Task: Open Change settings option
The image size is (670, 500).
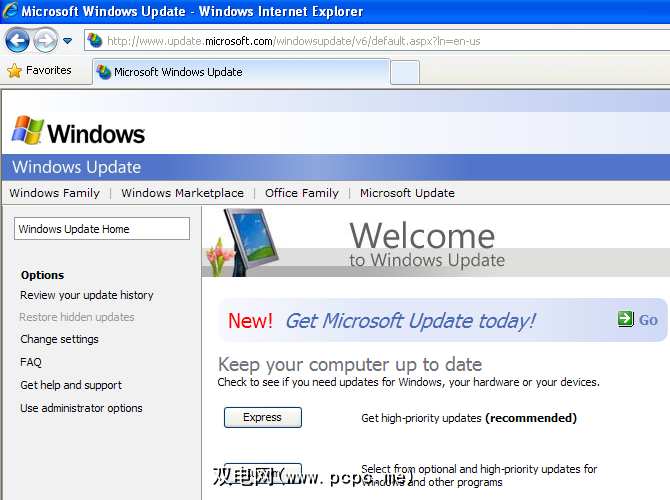Action: [59, 339]
